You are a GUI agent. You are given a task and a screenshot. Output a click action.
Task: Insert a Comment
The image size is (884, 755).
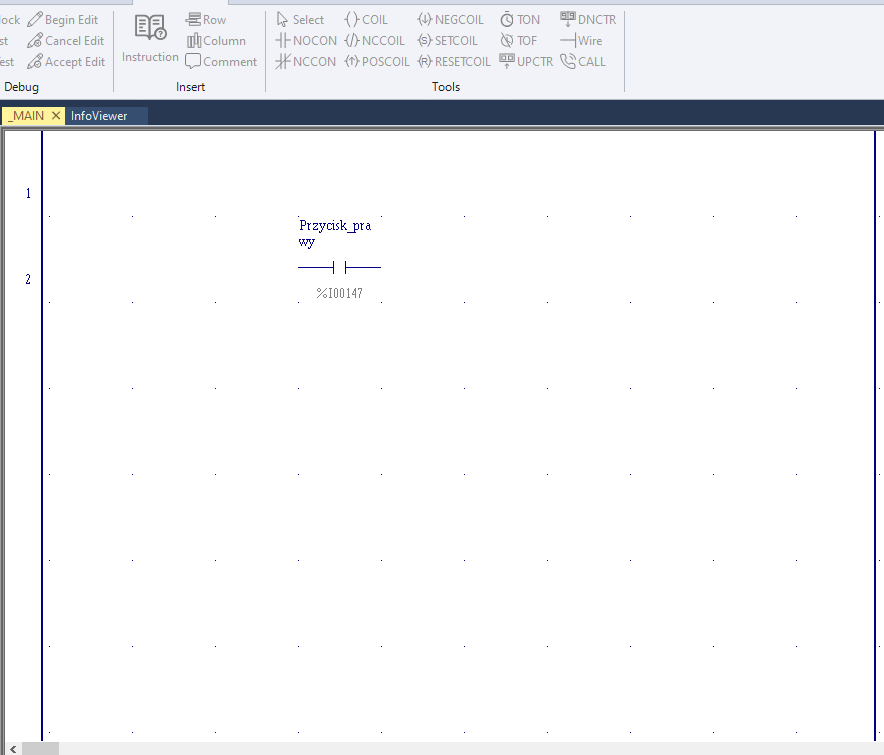point(221,61)
